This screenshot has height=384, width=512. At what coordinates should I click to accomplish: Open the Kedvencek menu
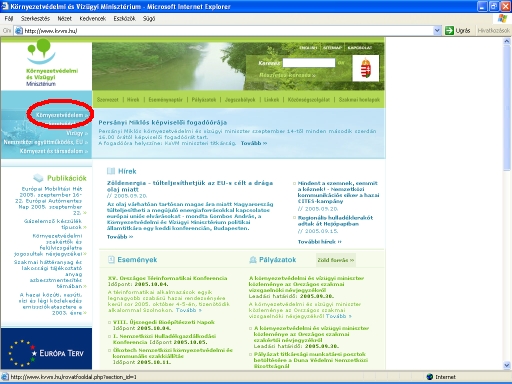click(x=92, y=19)
